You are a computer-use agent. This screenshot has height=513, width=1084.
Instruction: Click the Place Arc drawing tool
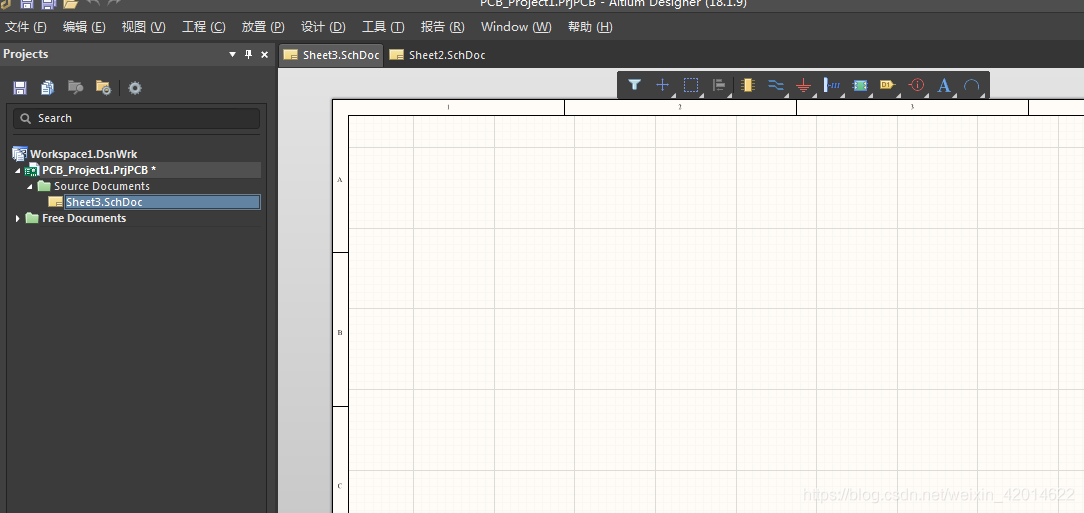click(x=971, y=86)
